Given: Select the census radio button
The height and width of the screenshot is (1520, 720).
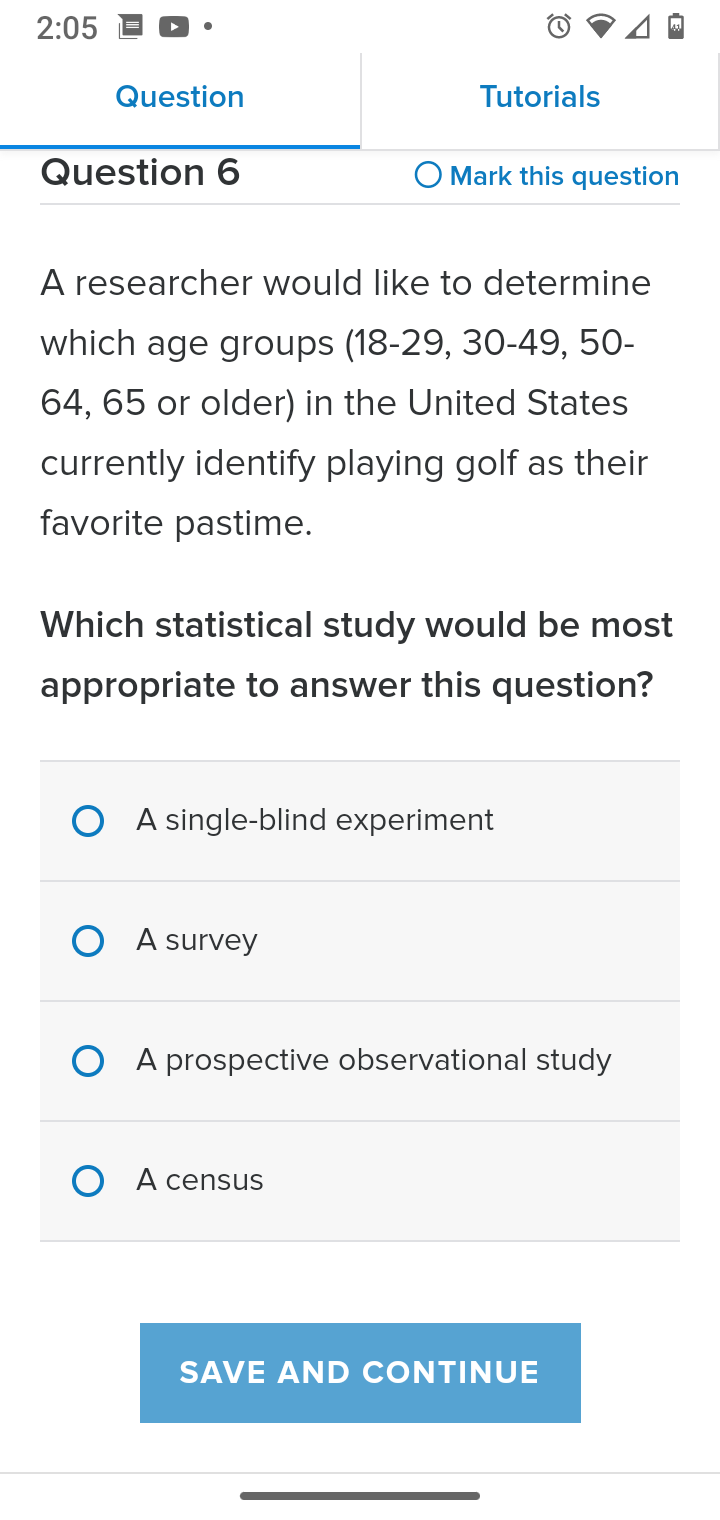Looking at the screenshot, I should point(88,1181).
